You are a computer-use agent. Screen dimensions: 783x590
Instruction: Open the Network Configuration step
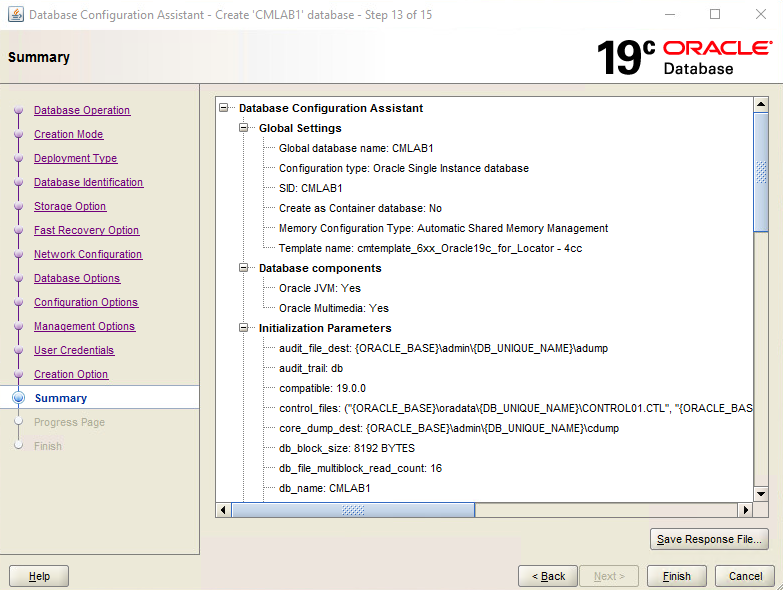pos(88,254)
